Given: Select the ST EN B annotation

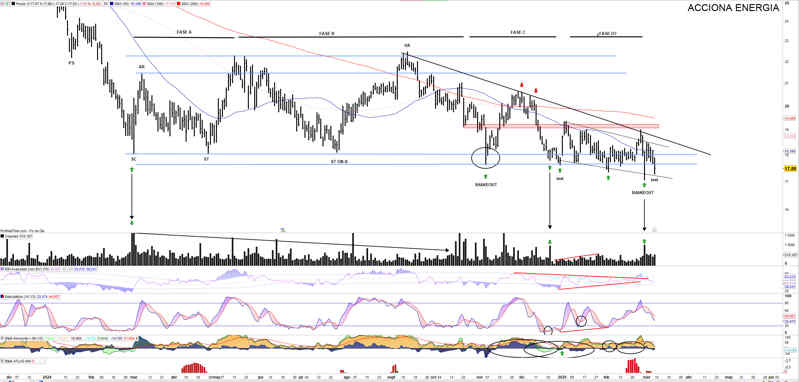Looking at the screenshot, I should 339,161.
